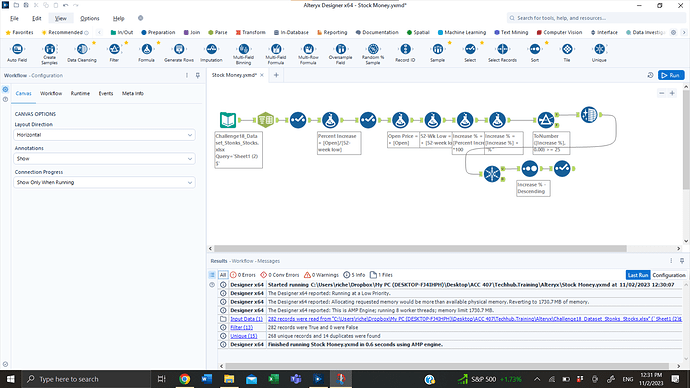
Task: Select the Create Samples tool
Action: coord(49,53)
